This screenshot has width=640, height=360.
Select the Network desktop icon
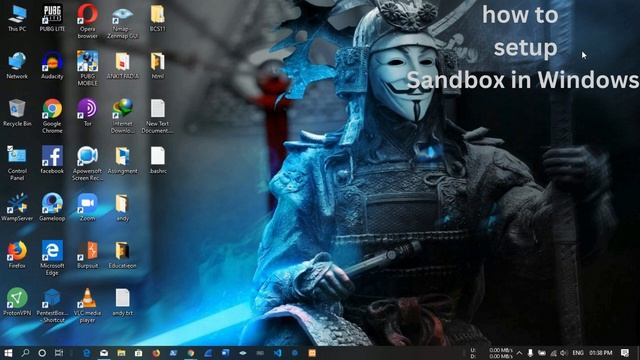17,65
